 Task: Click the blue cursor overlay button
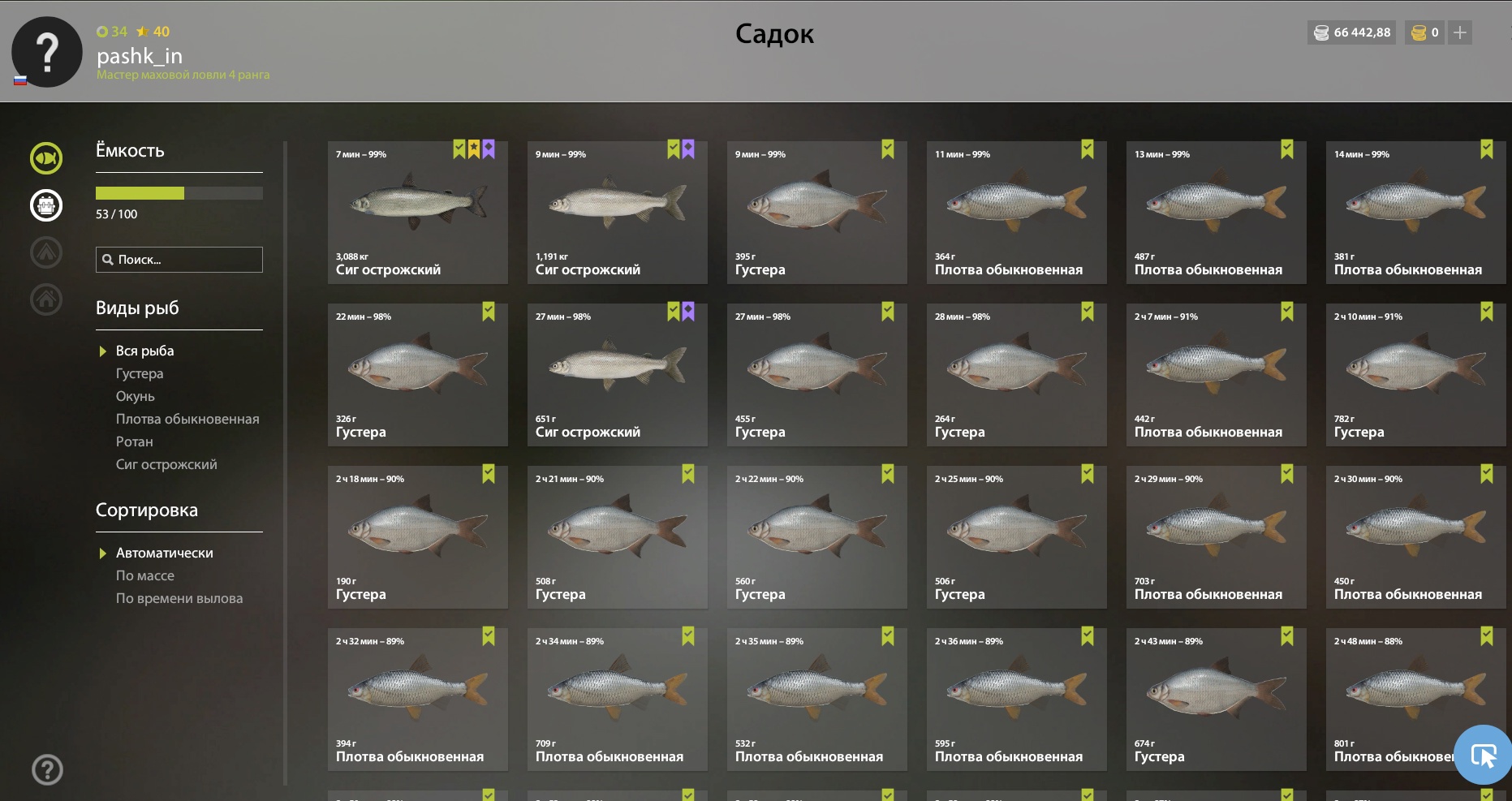click(x=1483, y=755)
